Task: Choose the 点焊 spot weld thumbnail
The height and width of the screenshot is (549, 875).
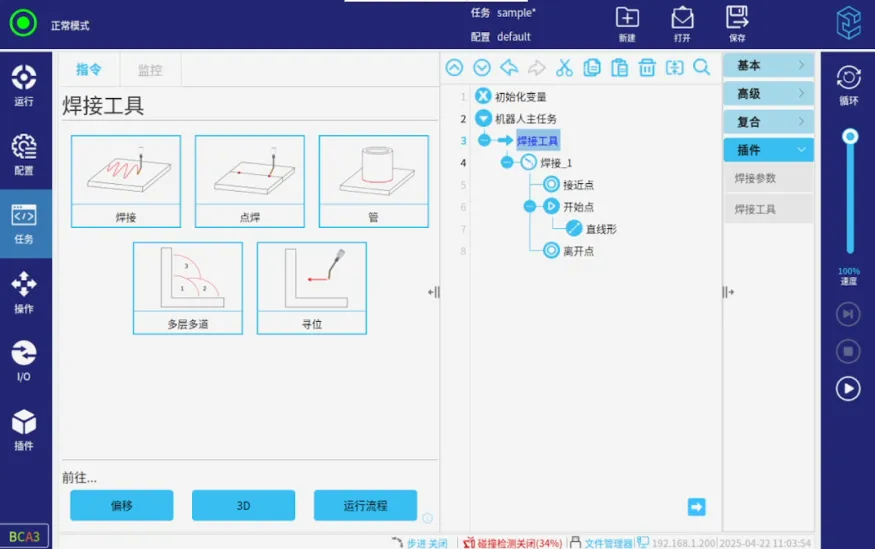Action: [x=250, y=181]
